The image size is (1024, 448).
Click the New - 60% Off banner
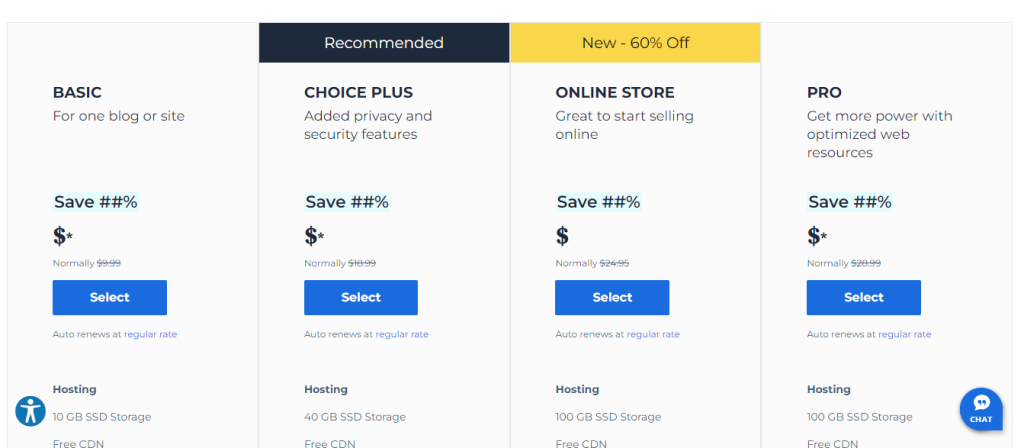(635, 43)
